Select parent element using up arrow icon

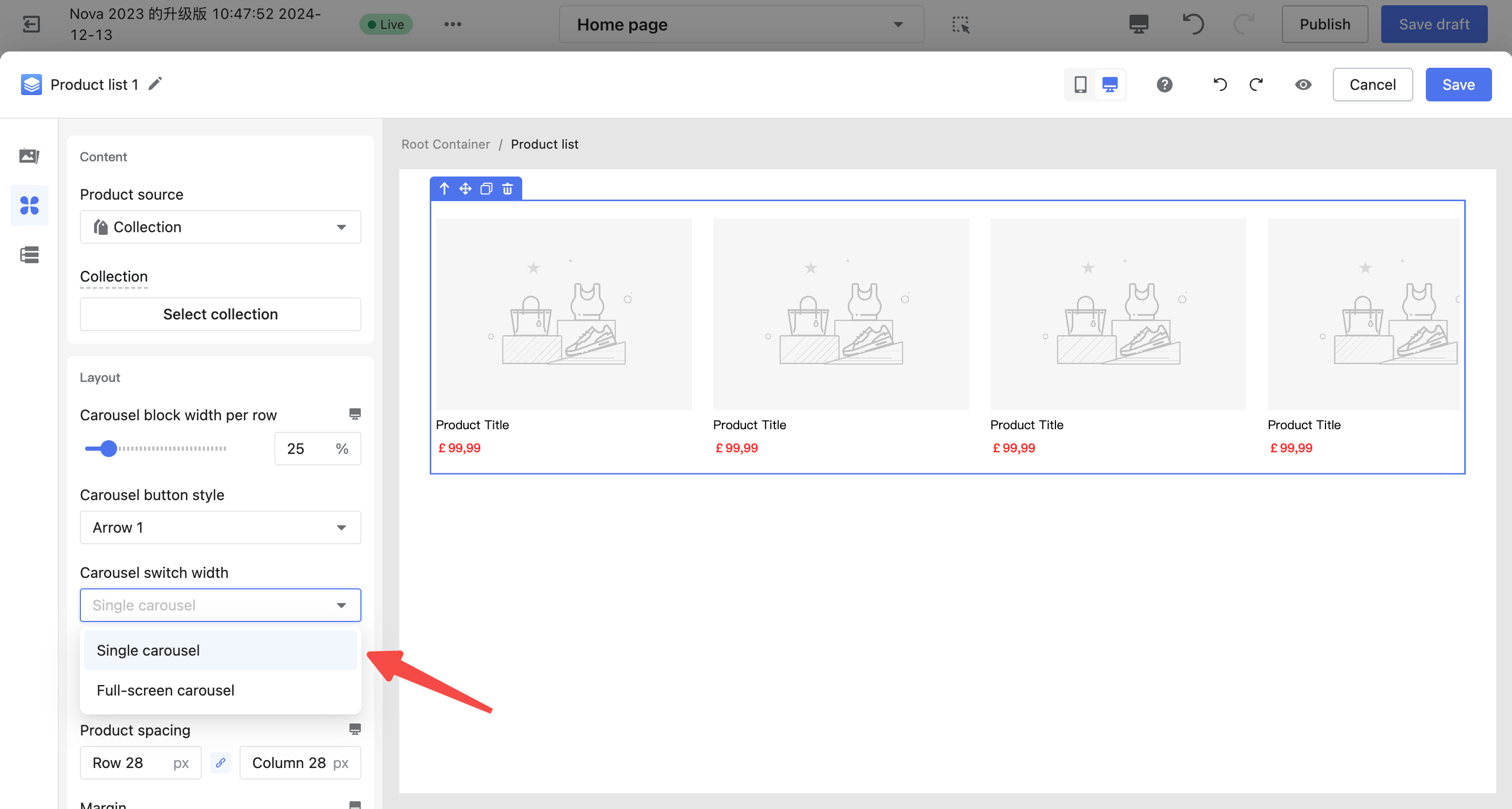point(444,189)
